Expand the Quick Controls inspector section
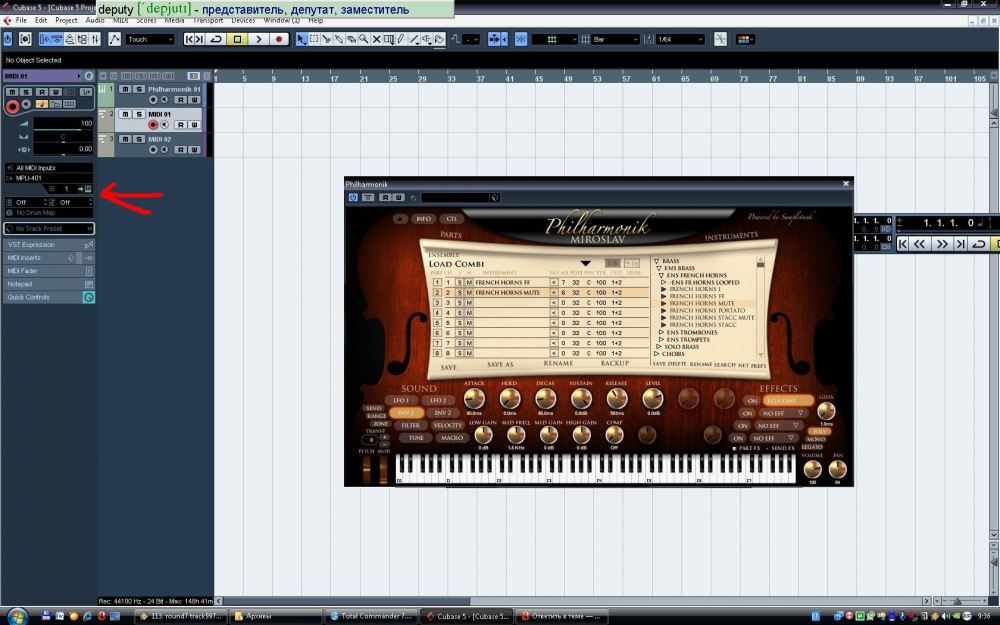 tap(49, 297)
